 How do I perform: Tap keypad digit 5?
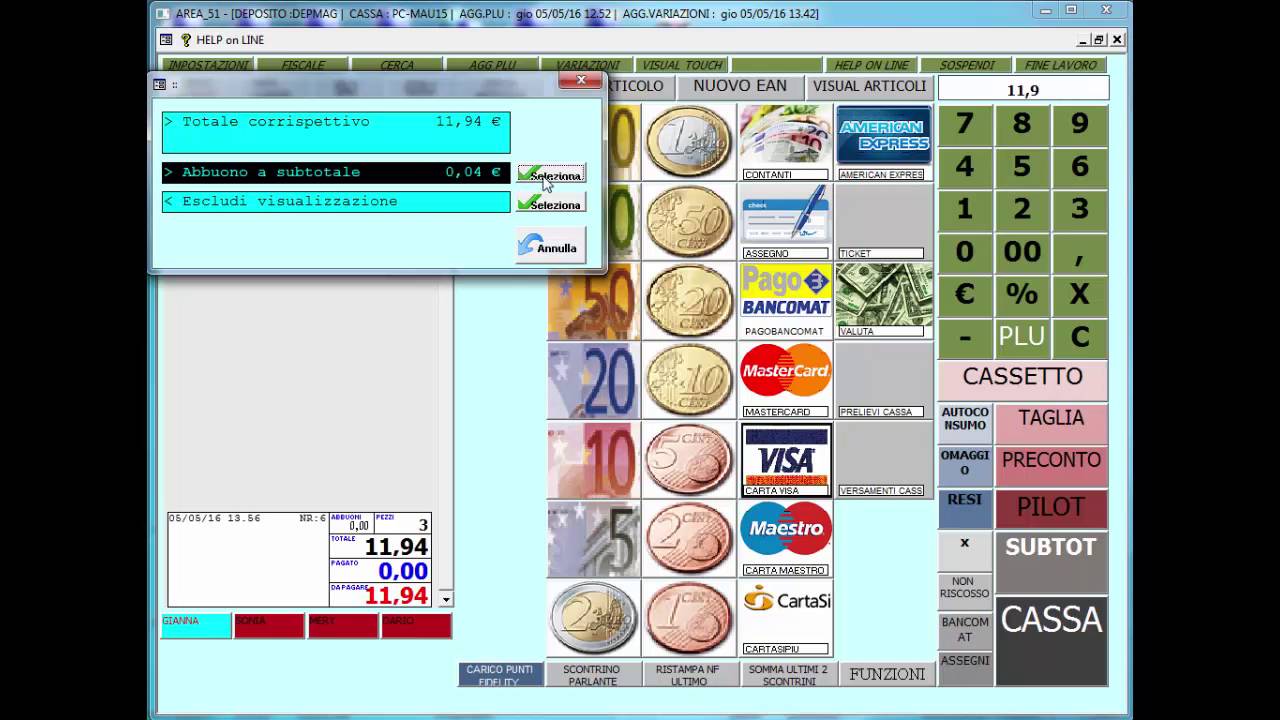pos(1022,166)
